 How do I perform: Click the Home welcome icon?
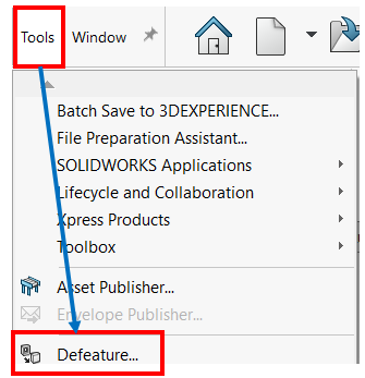pyautogui.click(x=213, y=36)
